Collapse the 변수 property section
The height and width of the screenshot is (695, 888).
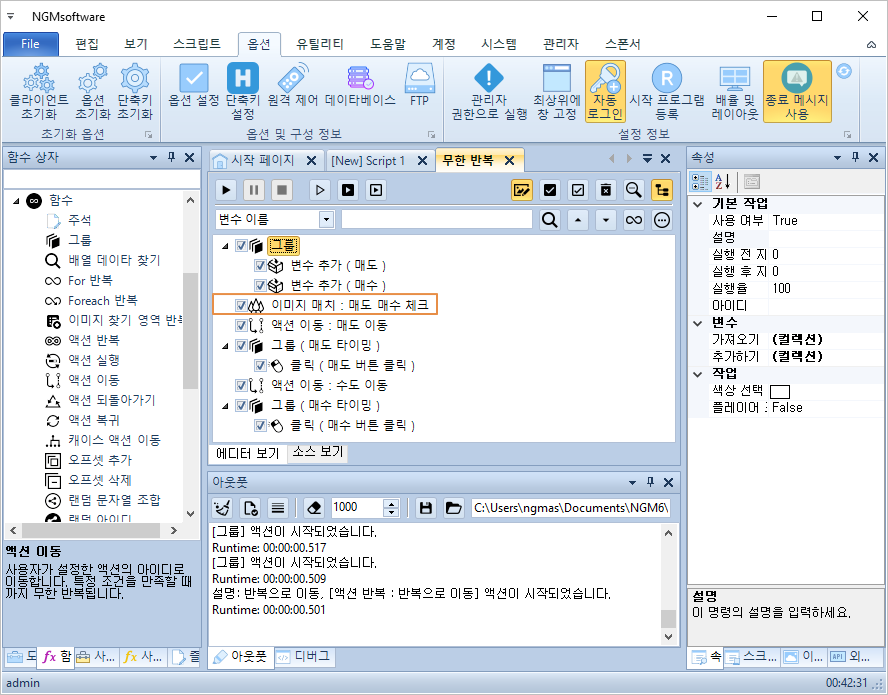(698, 323)
